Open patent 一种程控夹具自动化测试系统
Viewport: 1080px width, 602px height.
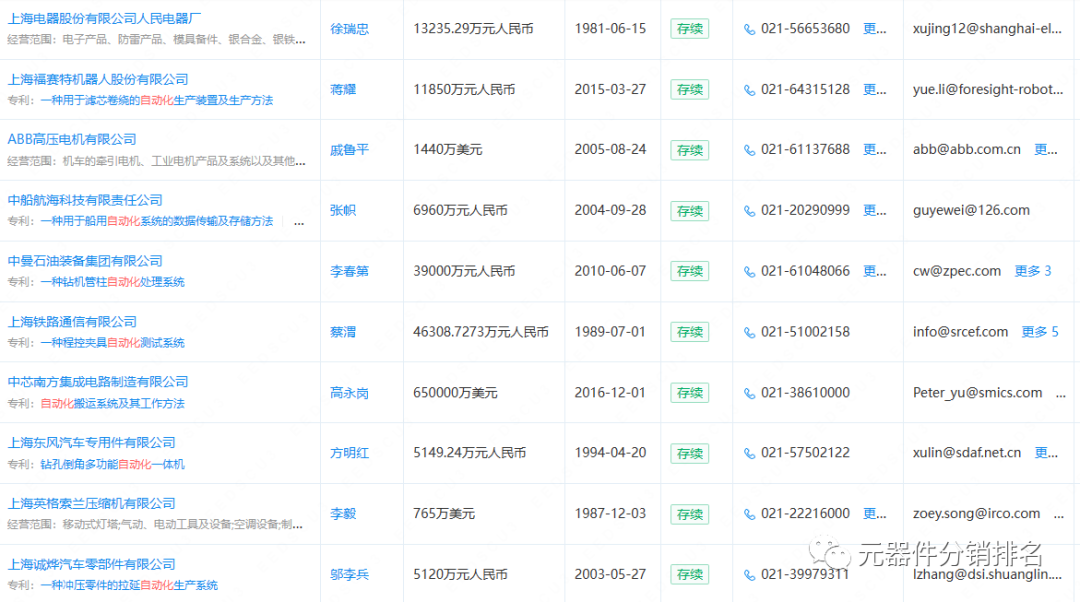coord(112,342)
